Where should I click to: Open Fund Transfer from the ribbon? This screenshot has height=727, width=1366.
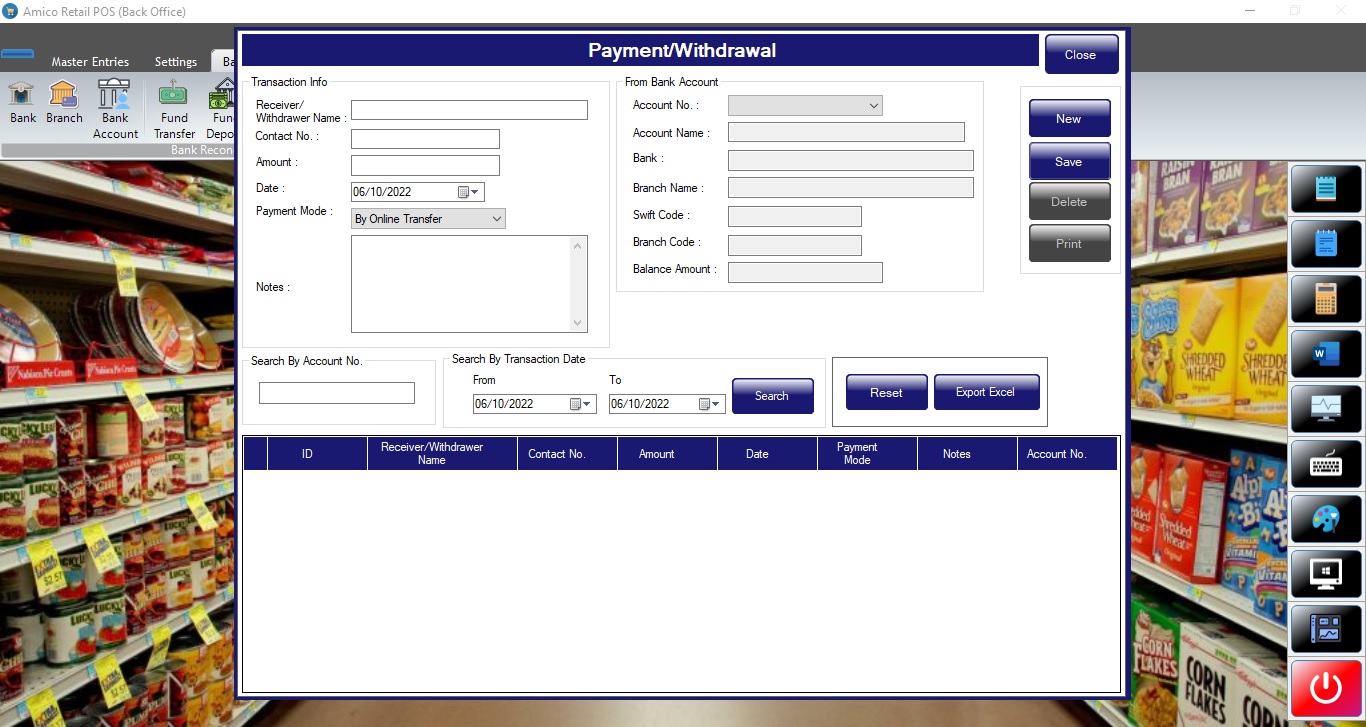click(x=174, y=109)
